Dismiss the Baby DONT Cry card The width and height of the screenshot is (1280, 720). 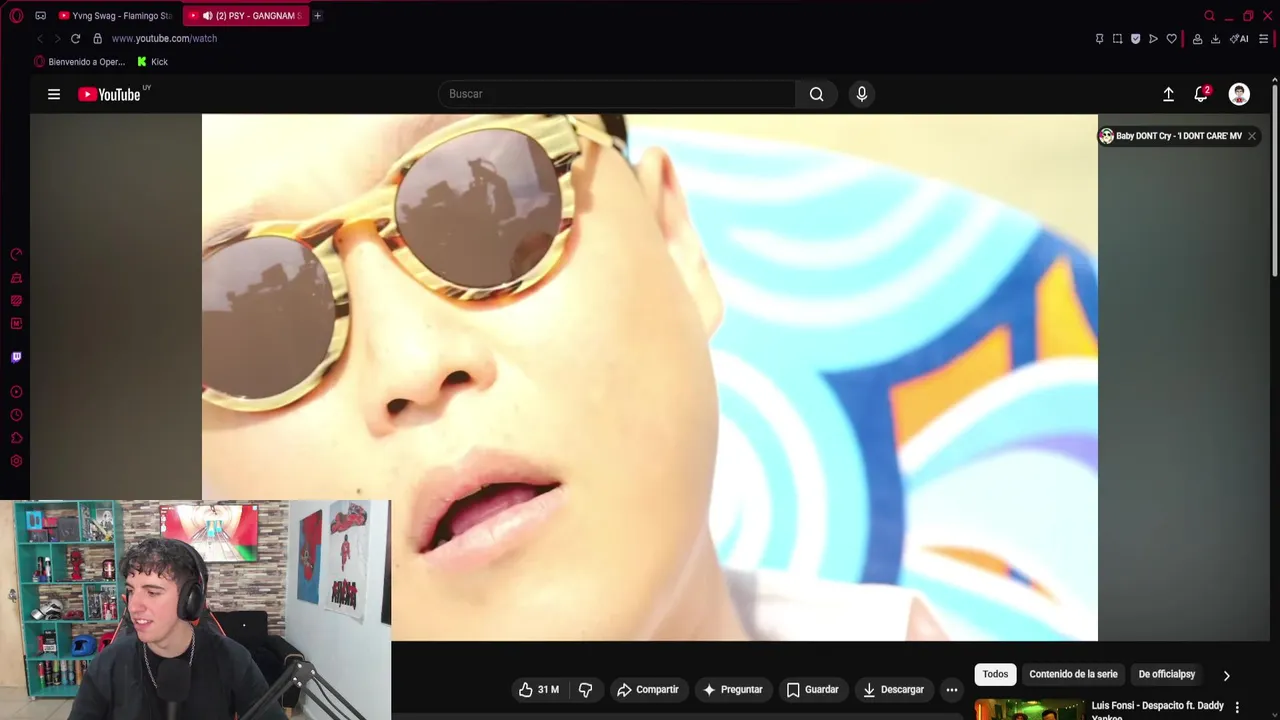[1251, 136]
